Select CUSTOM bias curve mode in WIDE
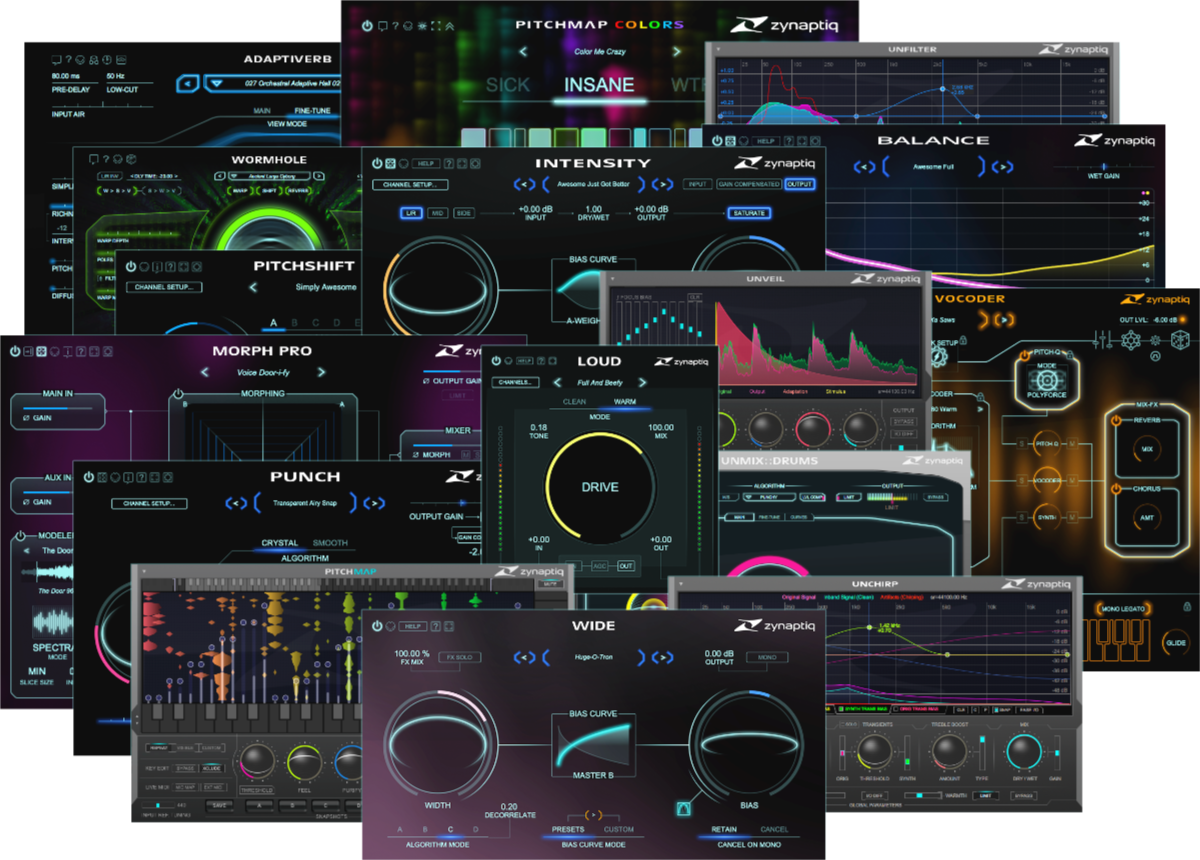Screen dimensions: 1200x860 [x=619, y=829]
